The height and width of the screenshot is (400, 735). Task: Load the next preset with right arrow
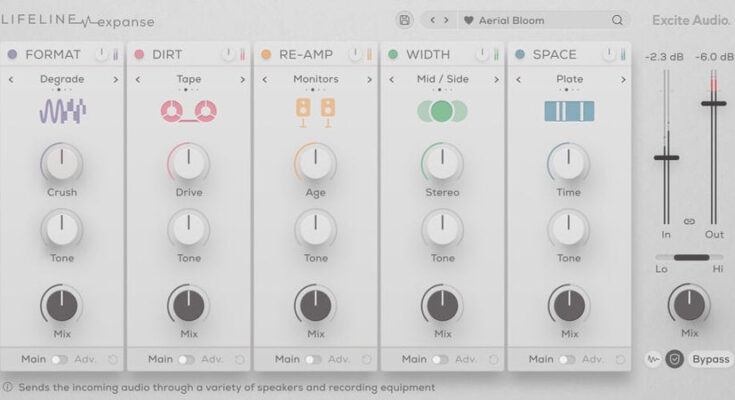(x=446, y=20)
